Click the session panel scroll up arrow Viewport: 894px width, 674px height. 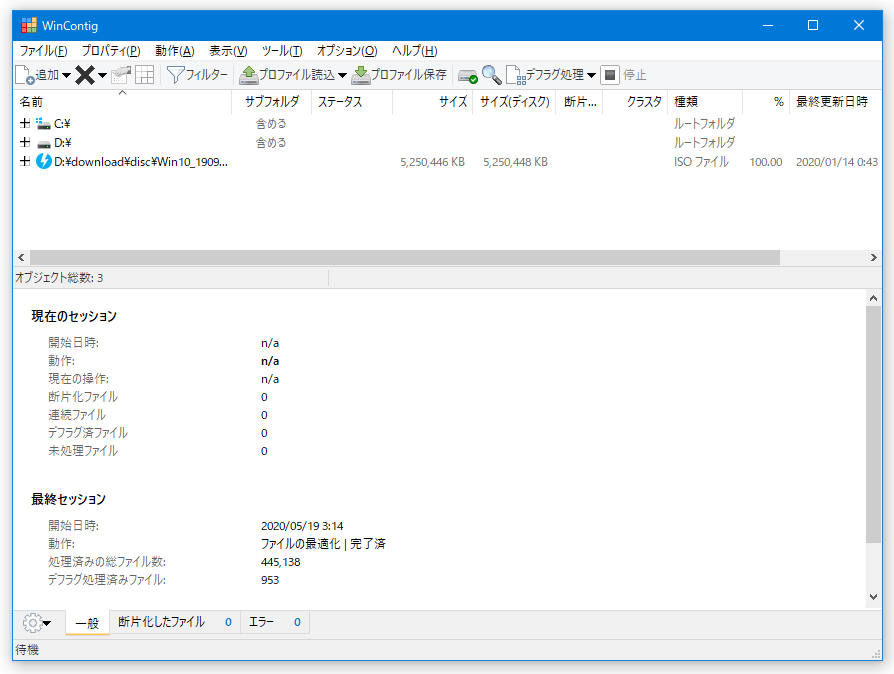(873, 298)
